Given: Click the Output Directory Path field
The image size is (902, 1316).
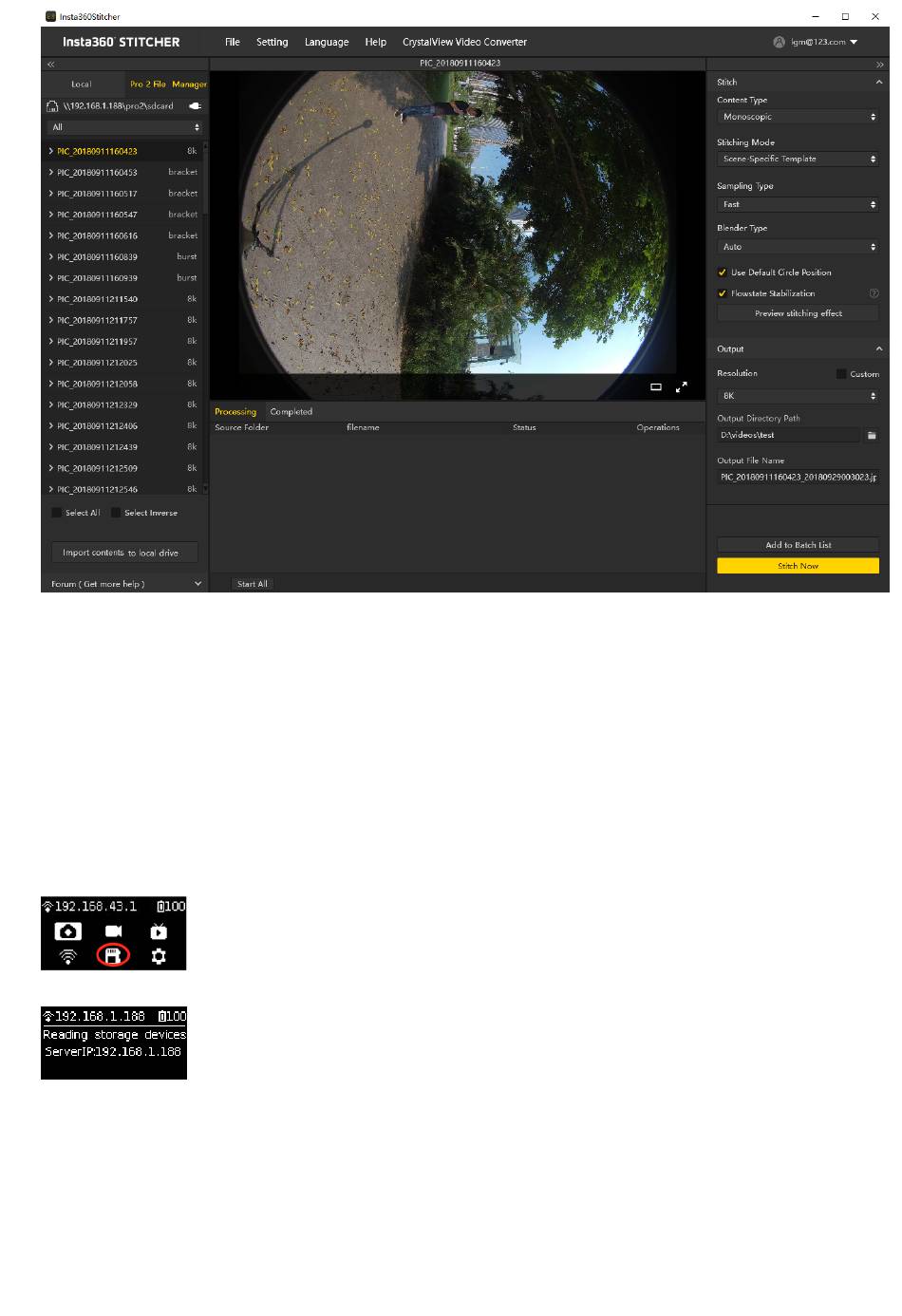Looking at the screenshot, I should 789,435.
